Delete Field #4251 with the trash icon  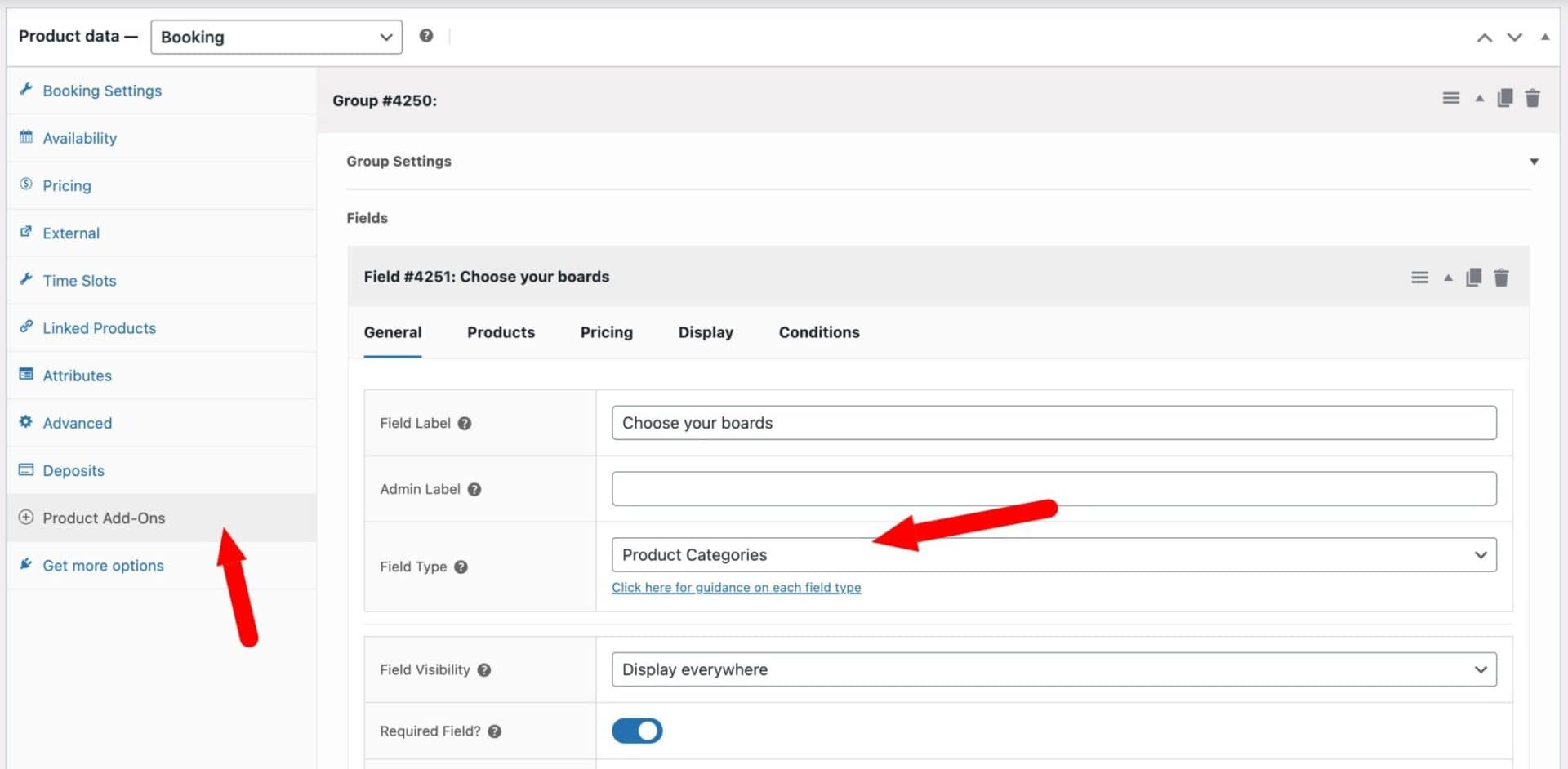pos(1502,278)
